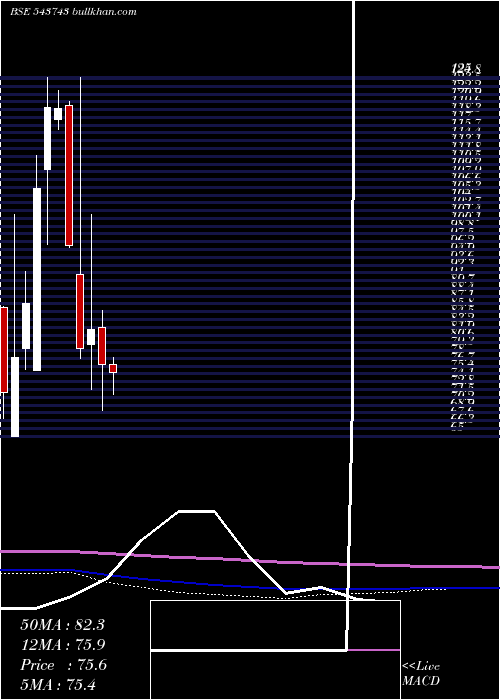Click the tallest red candlestick body
The width and height of the screenshot is (500, 700).
coord(69,175)
